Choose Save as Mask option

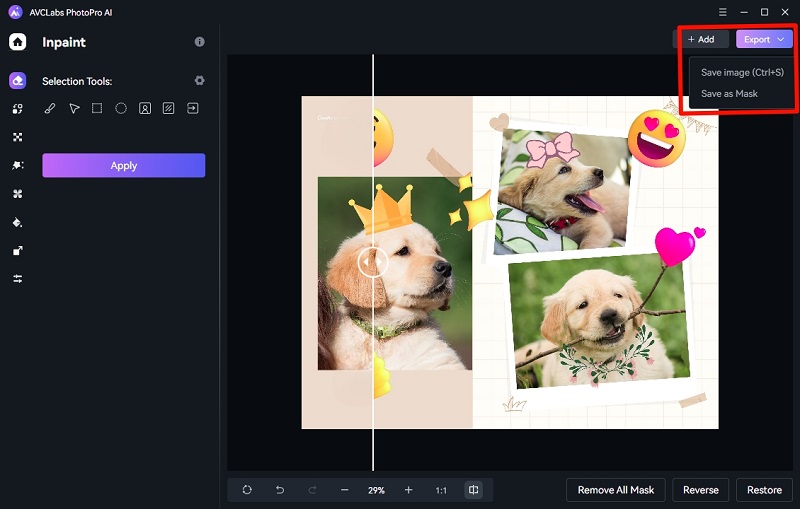tap(729, 94)
